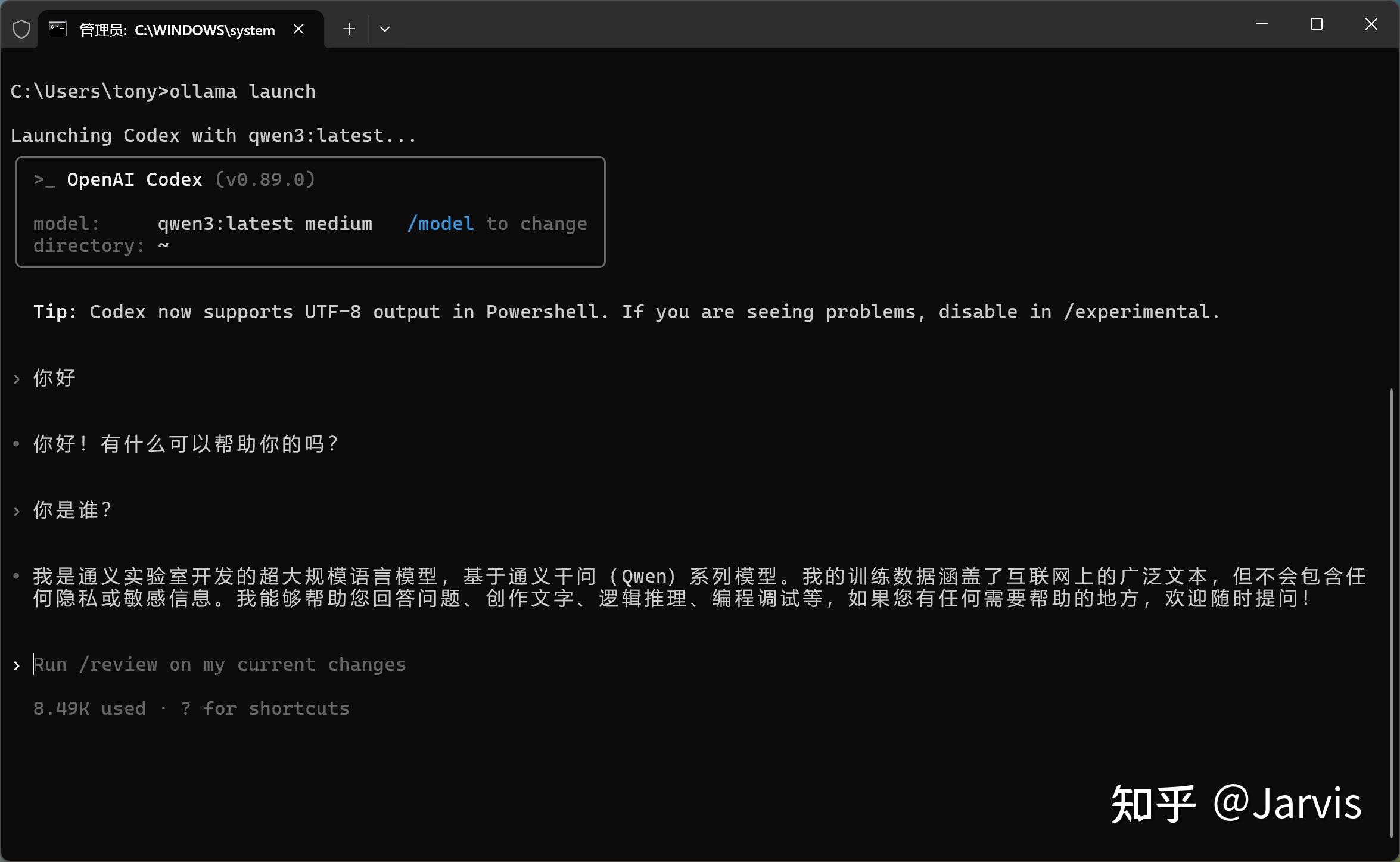Click the OpenAI Codex >_ prompt icon

[44, 180]
